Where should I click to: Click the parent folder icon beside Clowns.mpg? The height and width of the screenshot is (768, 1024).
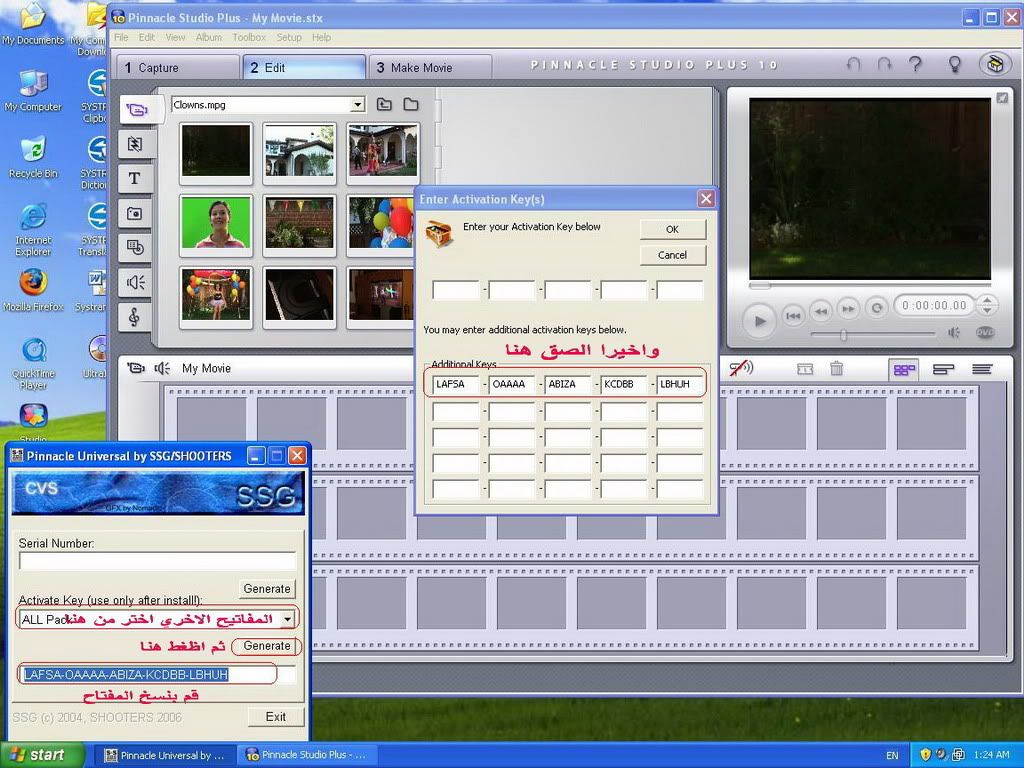click(x=384, y=104)
